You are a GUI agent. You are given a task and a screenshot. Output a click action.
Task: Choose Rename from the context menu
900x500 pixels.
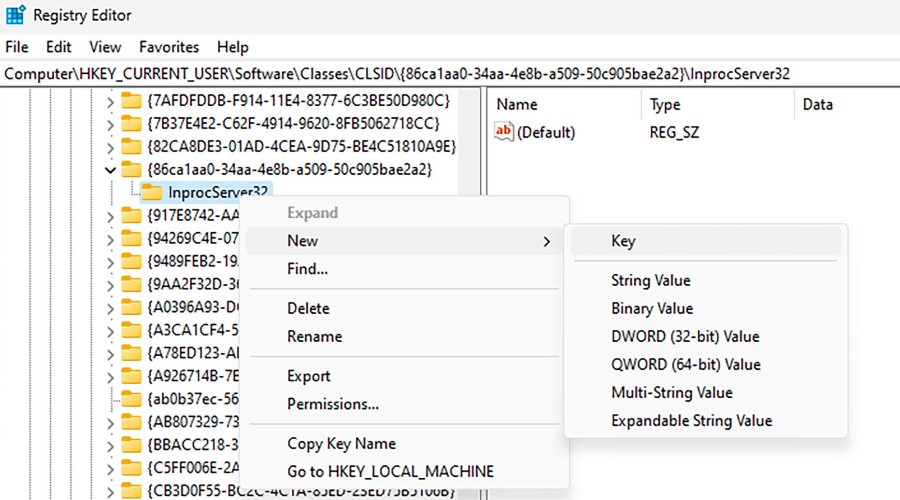[x=405, y=336]
